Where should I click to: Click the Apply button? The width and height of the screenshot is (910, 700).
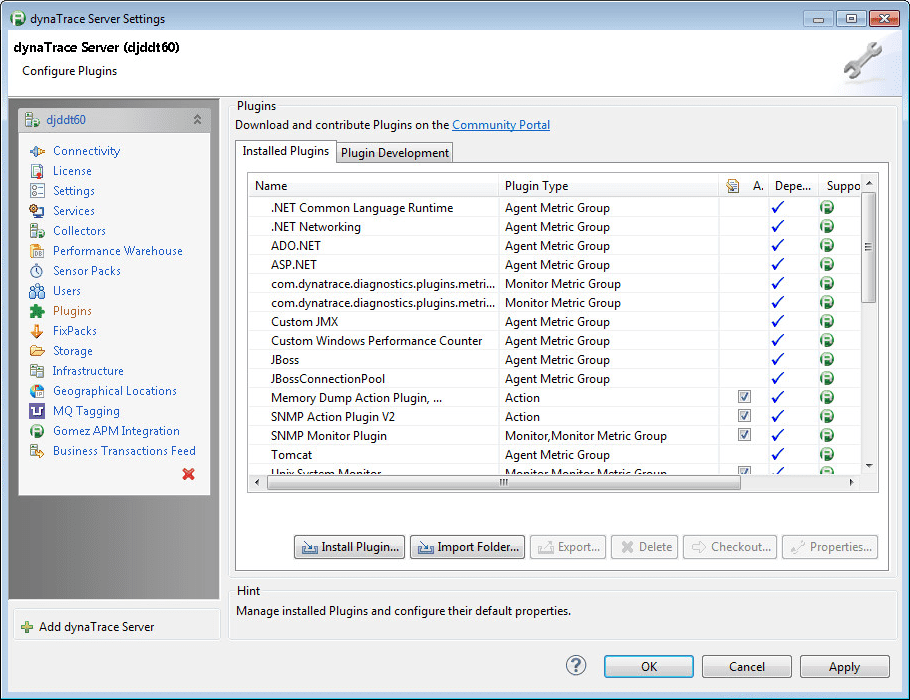tap(844, 666)
